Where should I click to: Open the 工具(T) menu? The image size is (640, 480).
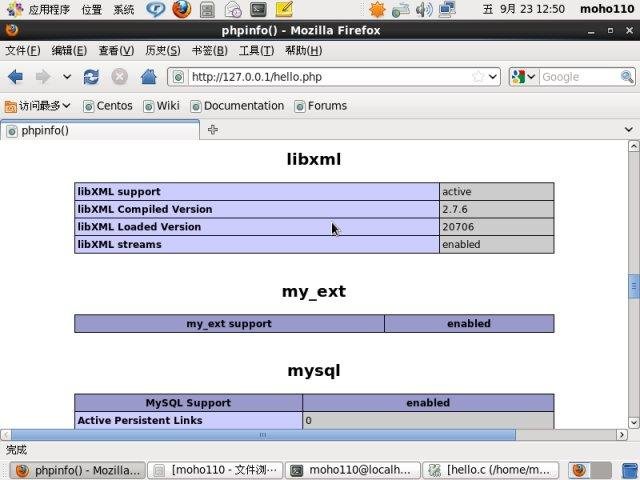[x=256, y=51]
